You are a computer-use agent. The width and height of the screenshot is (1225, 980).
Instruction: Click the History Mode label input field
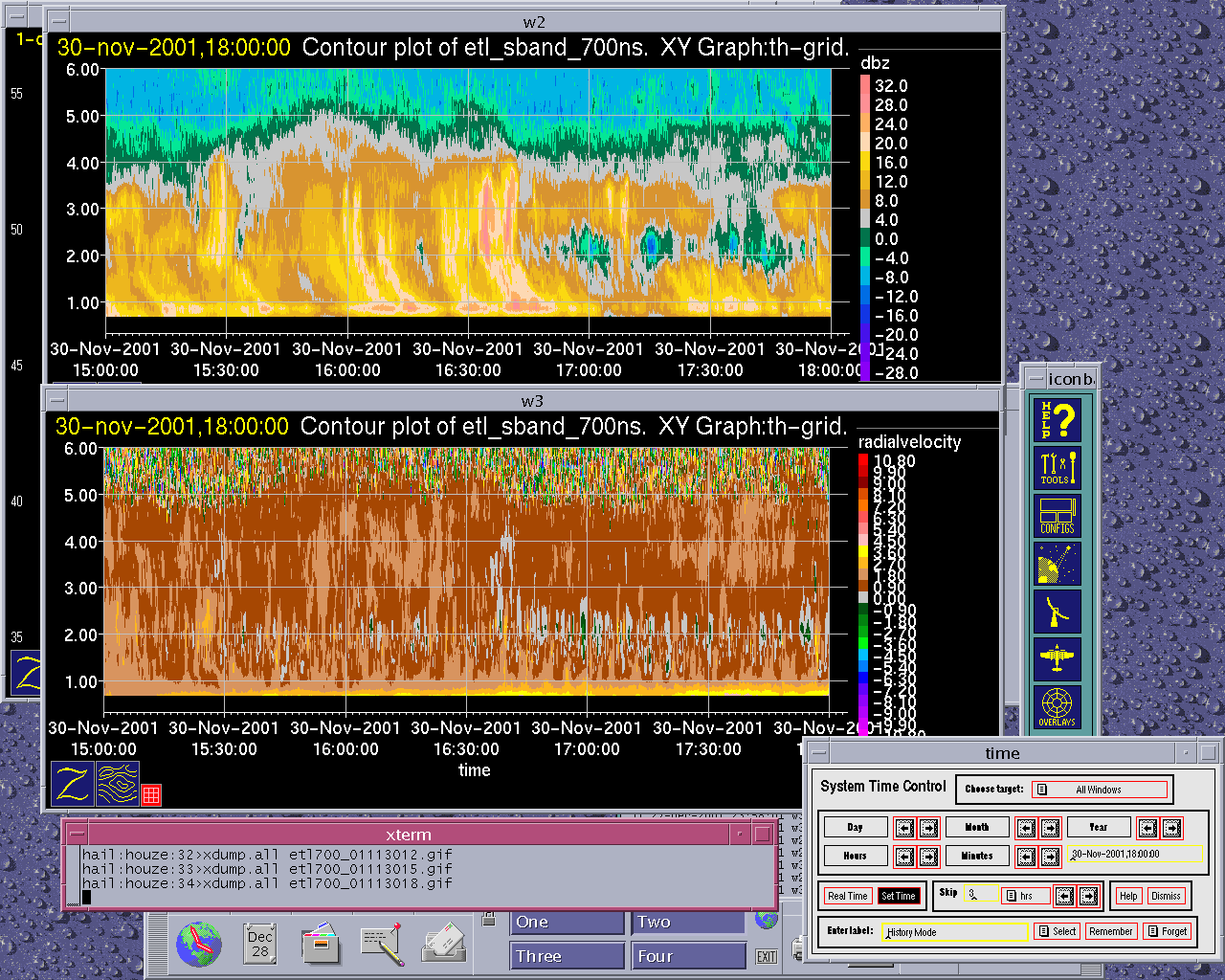(x=954, y=931)
